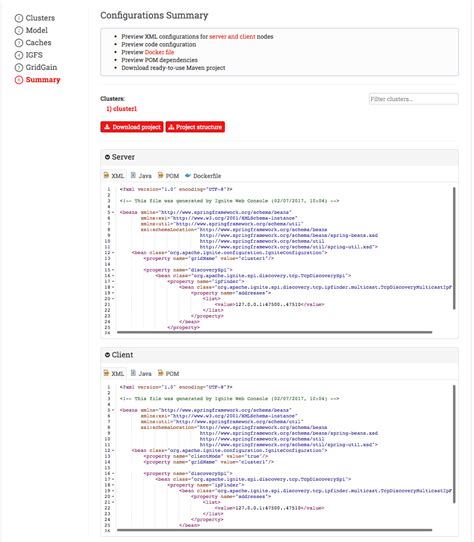474x542 pixels.
Task: Open the Project structure view
Action: point(195,127)
